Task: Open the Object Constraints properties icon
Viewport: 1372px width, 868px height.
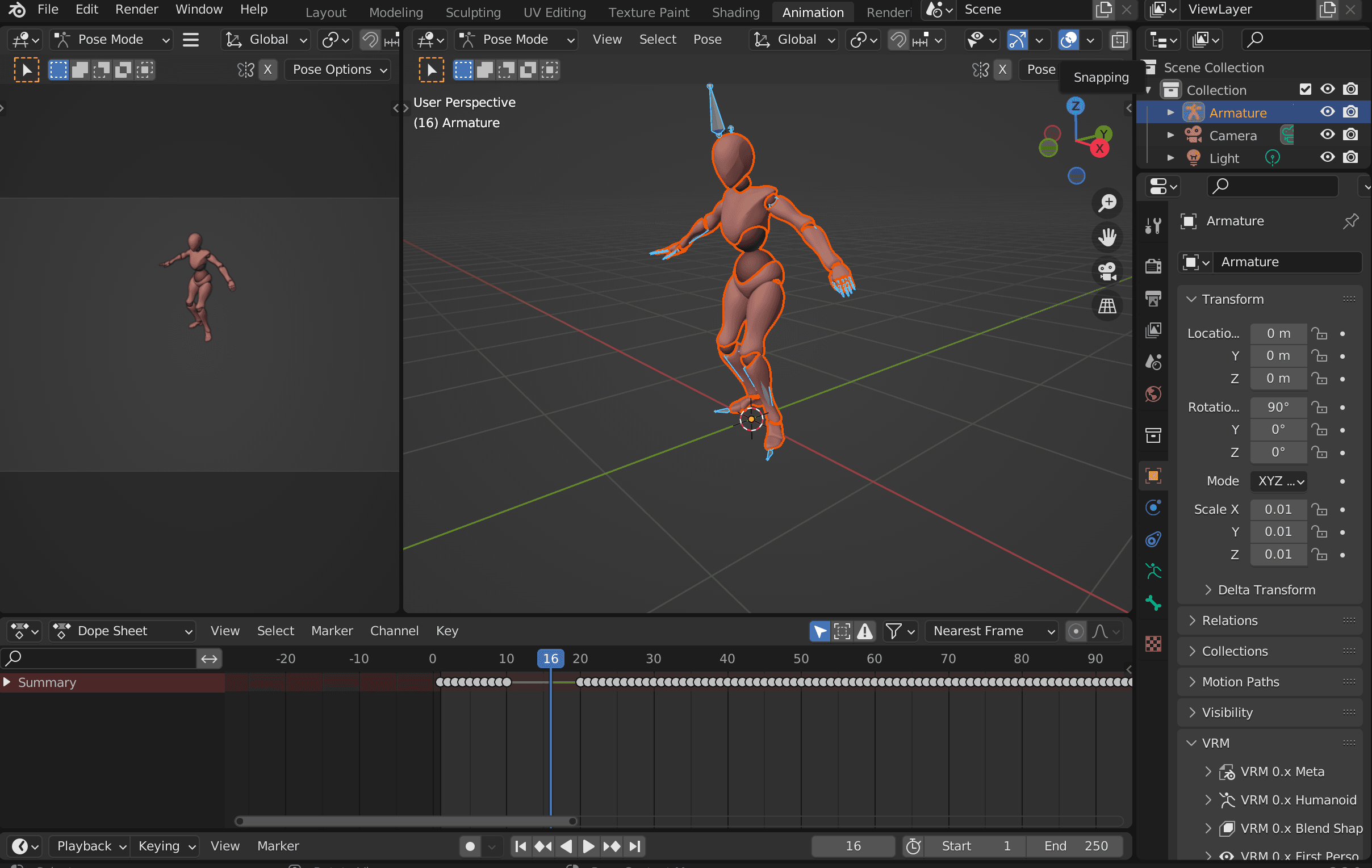Action: (1153, 539)
